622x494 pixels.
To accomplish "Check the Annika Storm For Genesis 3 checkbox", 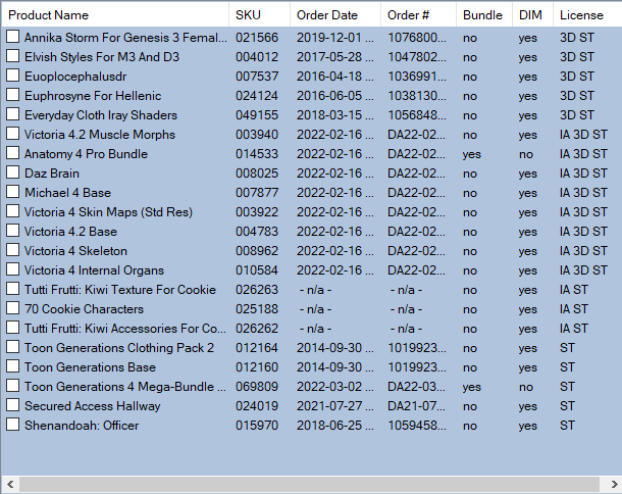I will tap(13, 37).
